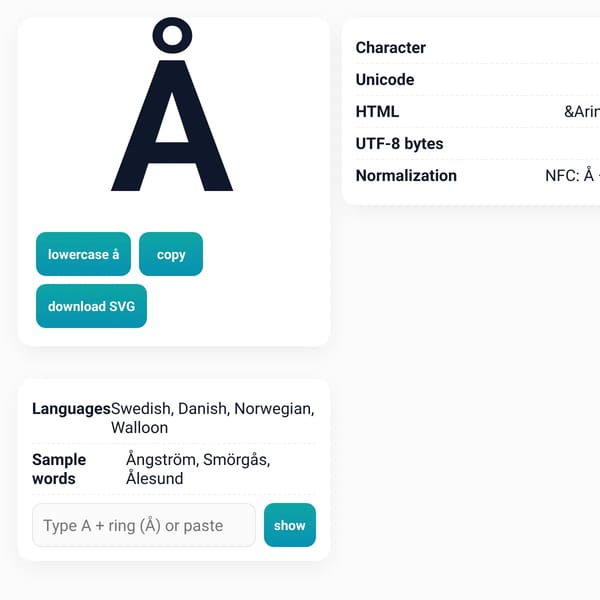600x600 pixels.
Task: Select the UTF-8 bytes row label
Action: 399,144
